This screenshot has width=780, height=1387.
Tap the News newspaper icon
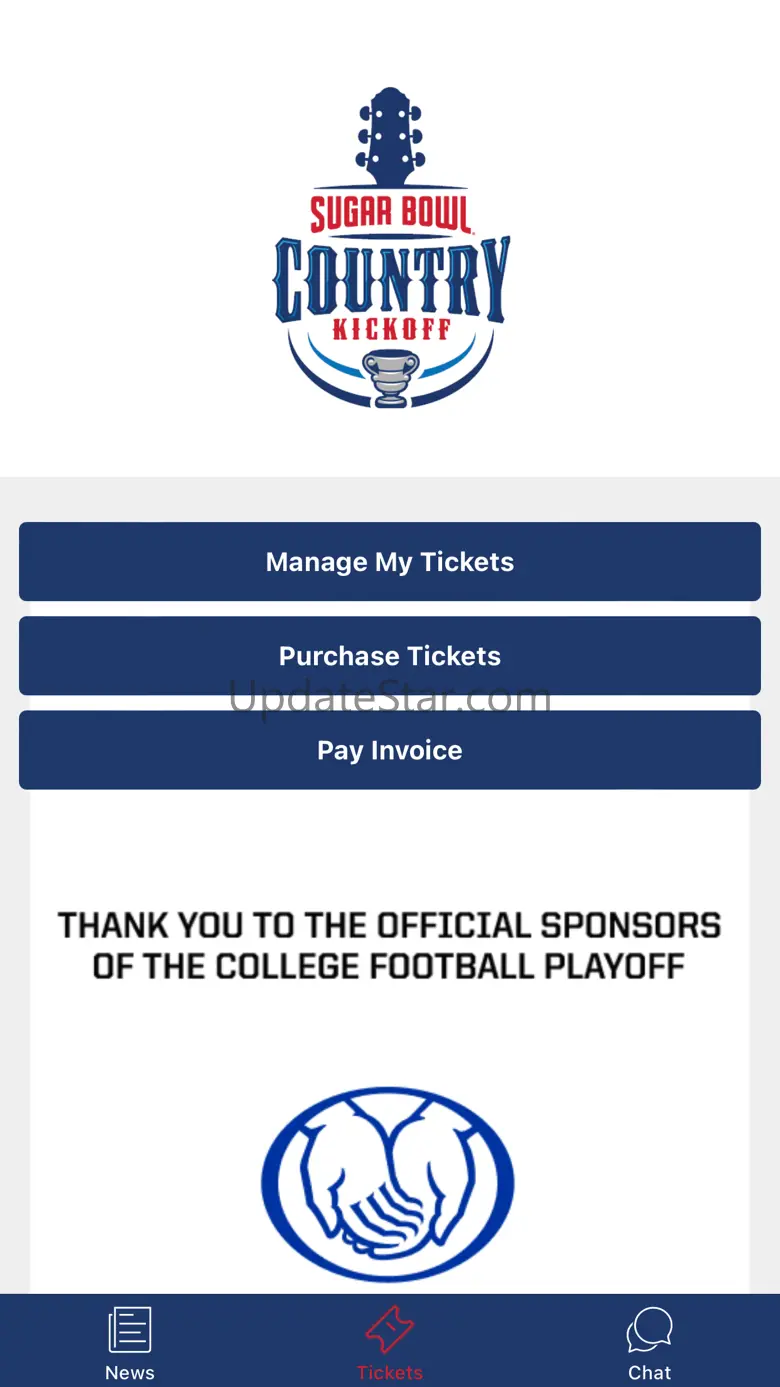click(130, 1331)
